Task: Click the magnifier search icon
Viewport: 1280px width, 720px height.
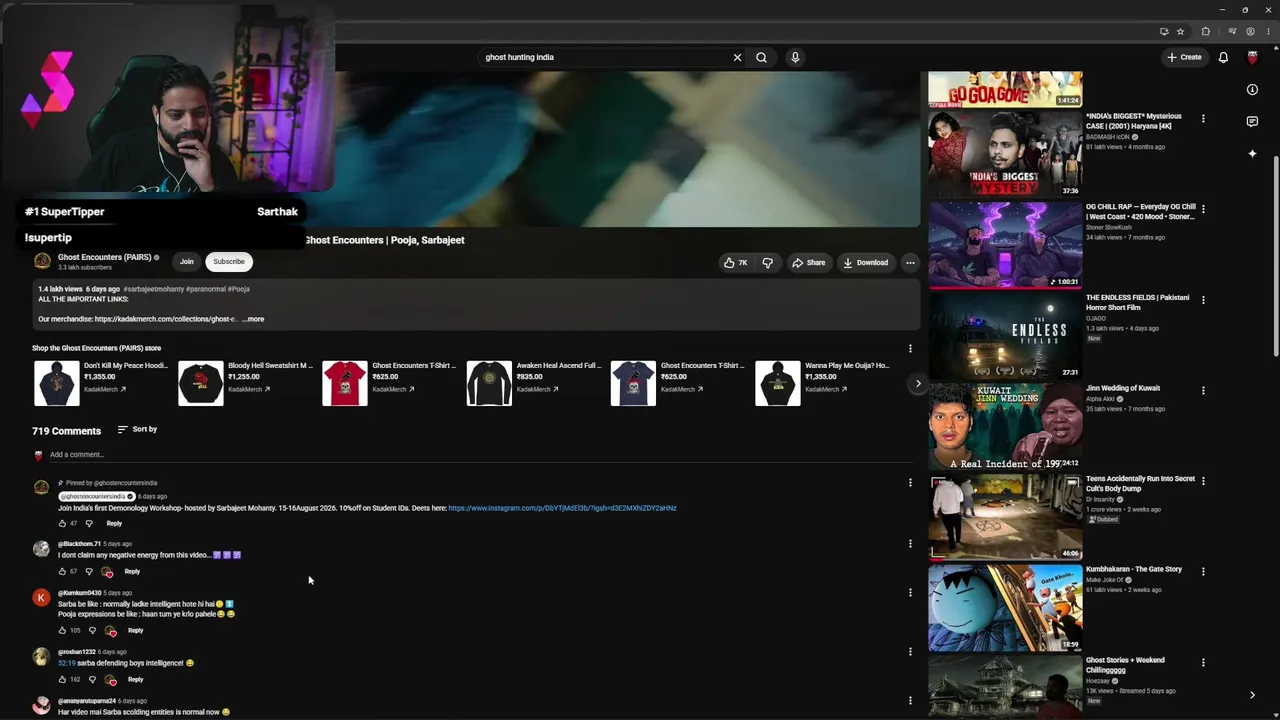Action: (x=761, y=57)
